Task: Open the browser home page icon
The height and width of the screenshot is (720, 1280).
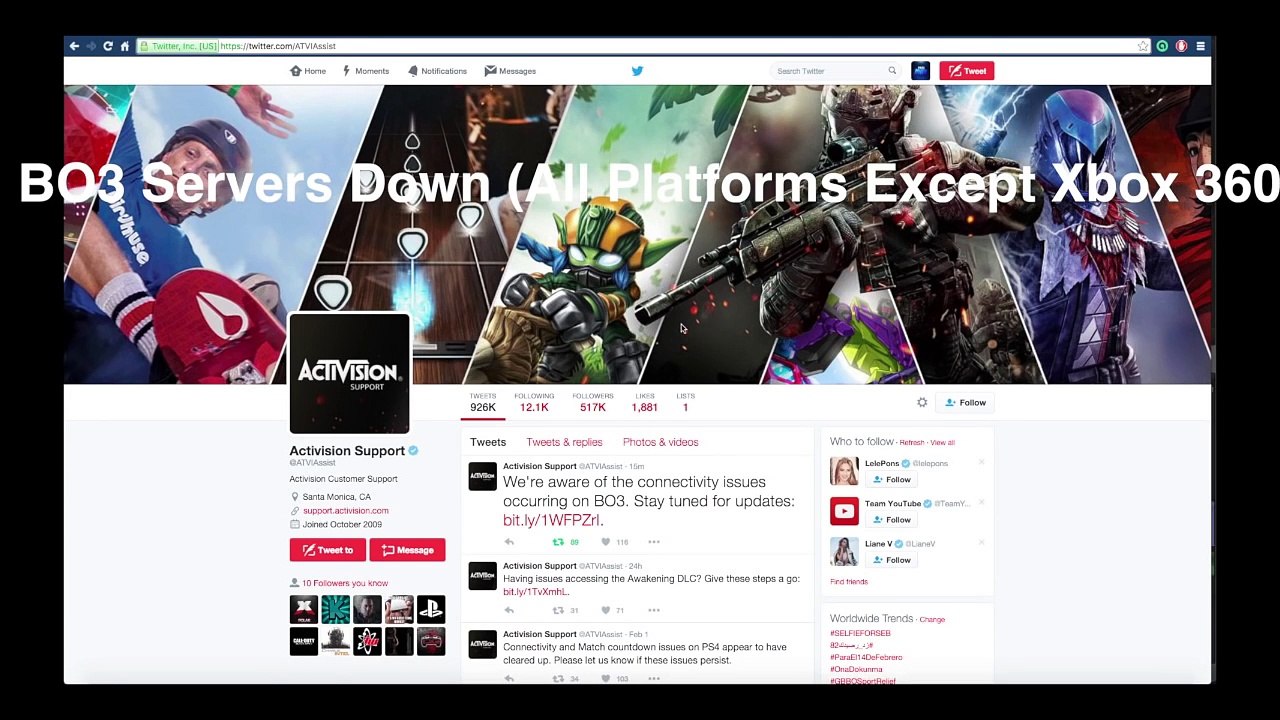Action: point(125,46)
